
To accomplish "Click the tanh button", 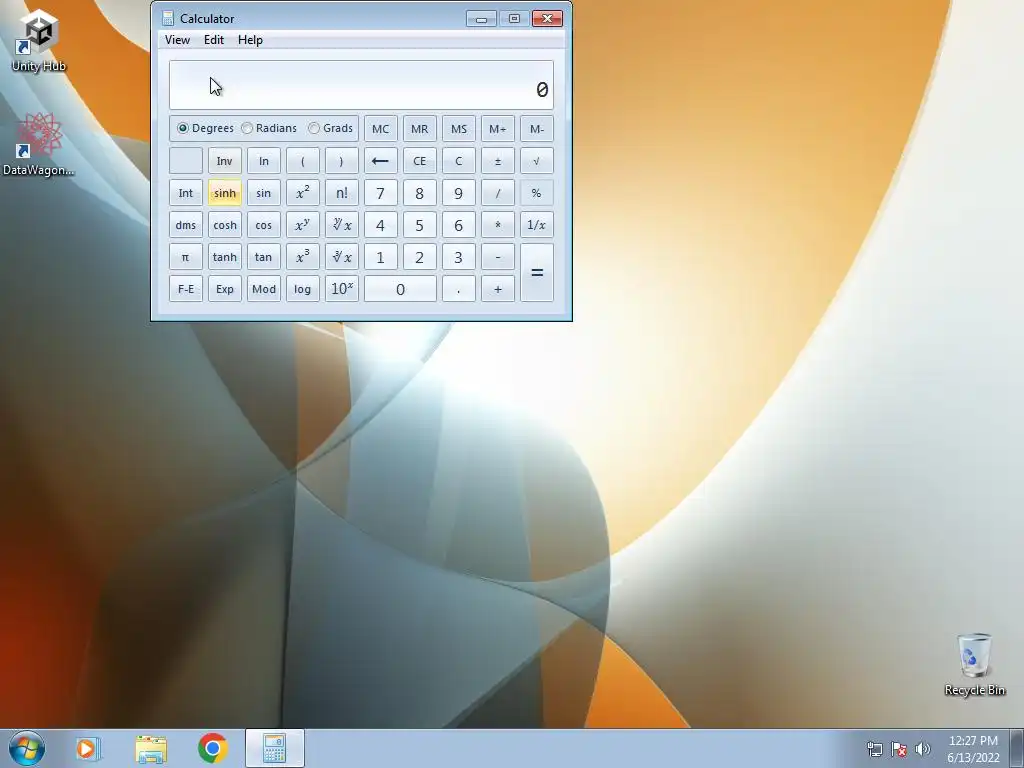I will (x=225, y=257).
